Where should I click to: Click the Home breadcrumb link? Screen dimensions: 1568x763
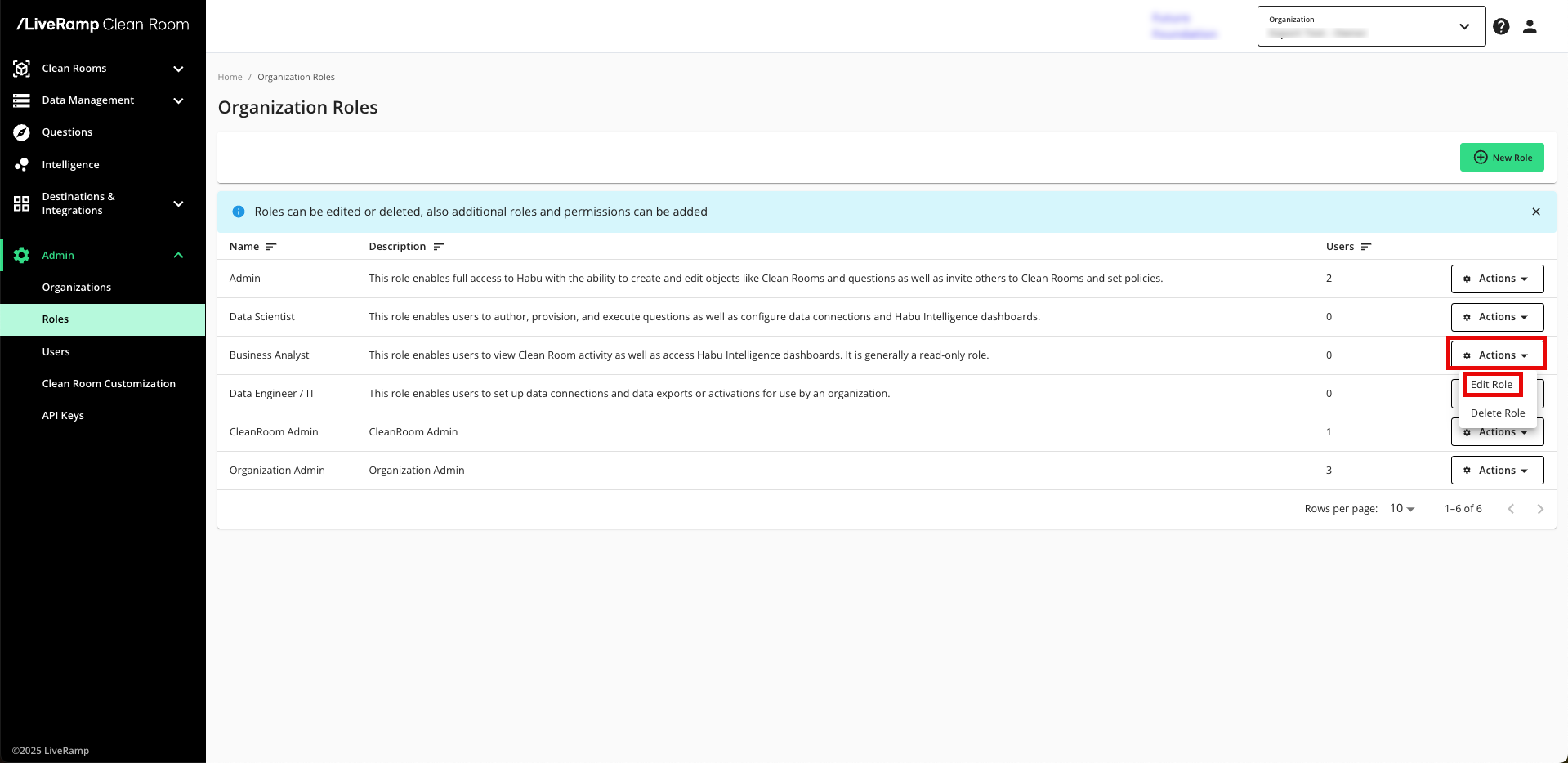[230, 77]
